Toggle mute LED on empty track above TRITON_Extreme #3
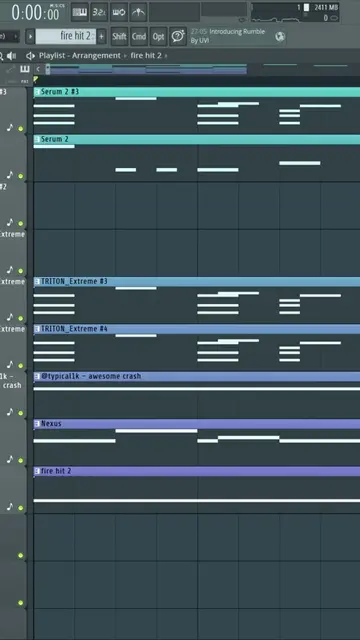Screen dimensions: 360x640 click(x=21, y=271)
